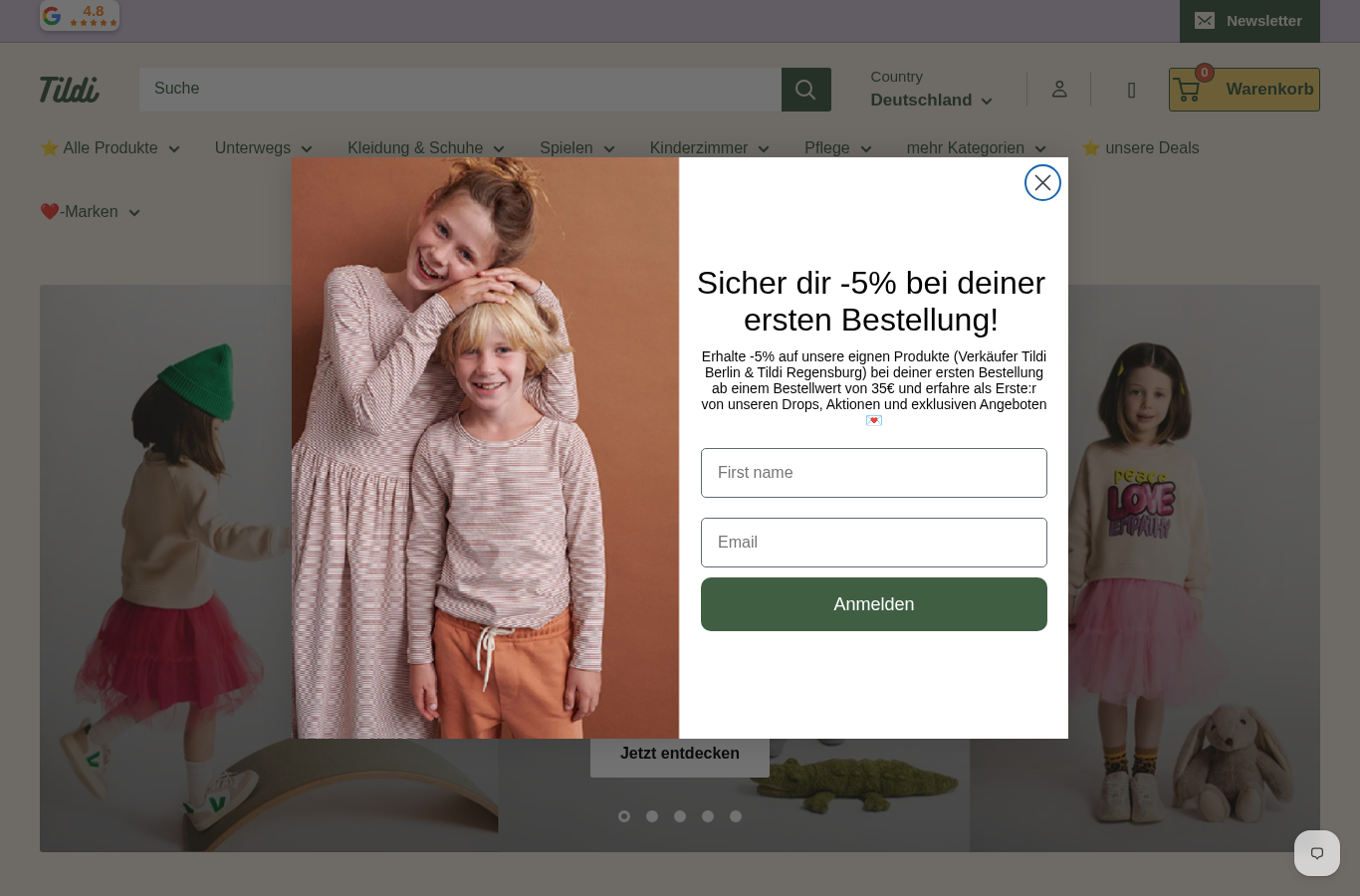Click the Anmelden button
This screenshot has width=1360, height=896.
[x=874, y=604]
